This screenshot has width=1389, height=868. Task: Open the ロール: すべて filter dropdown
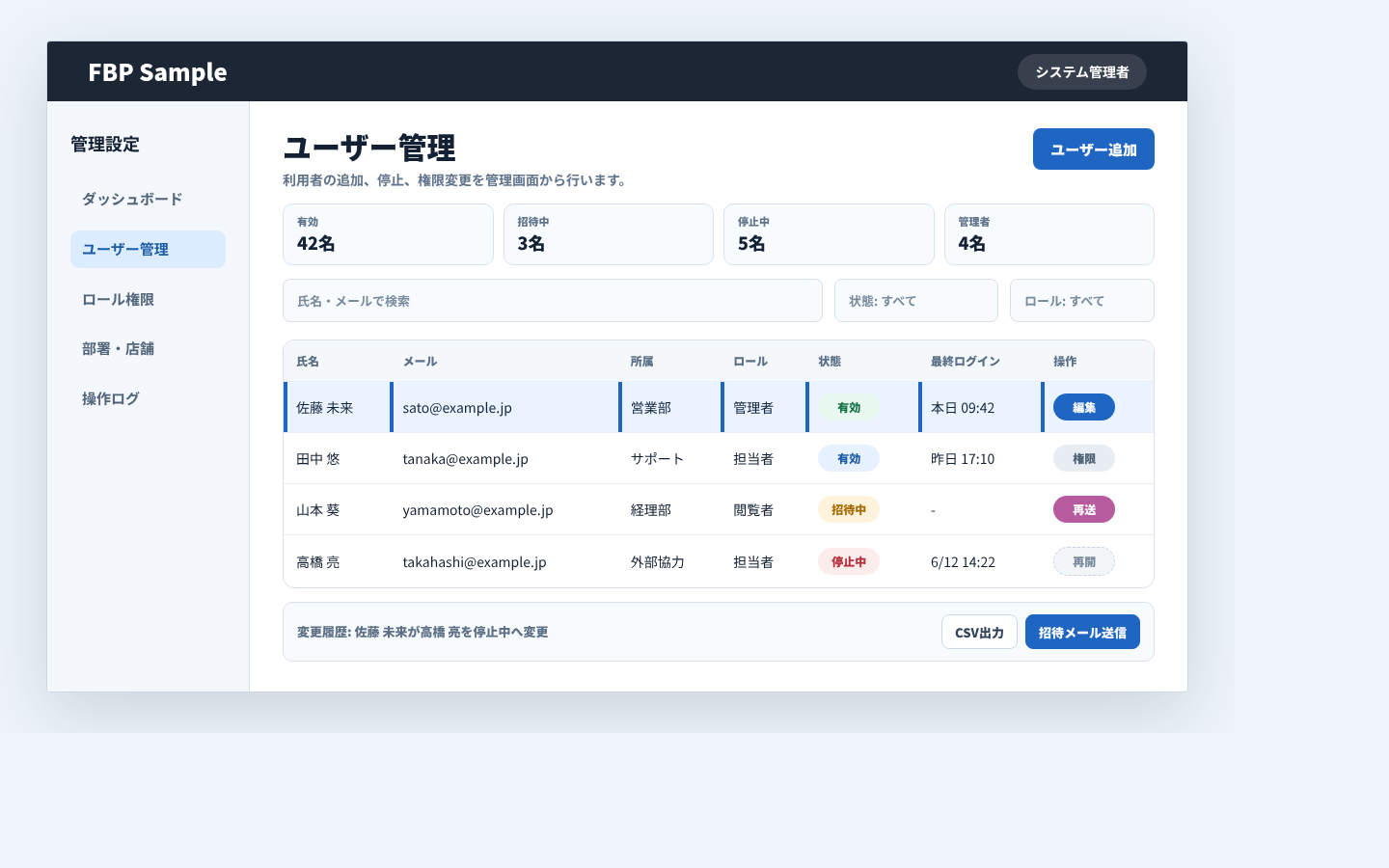(x=1081, y=301)
